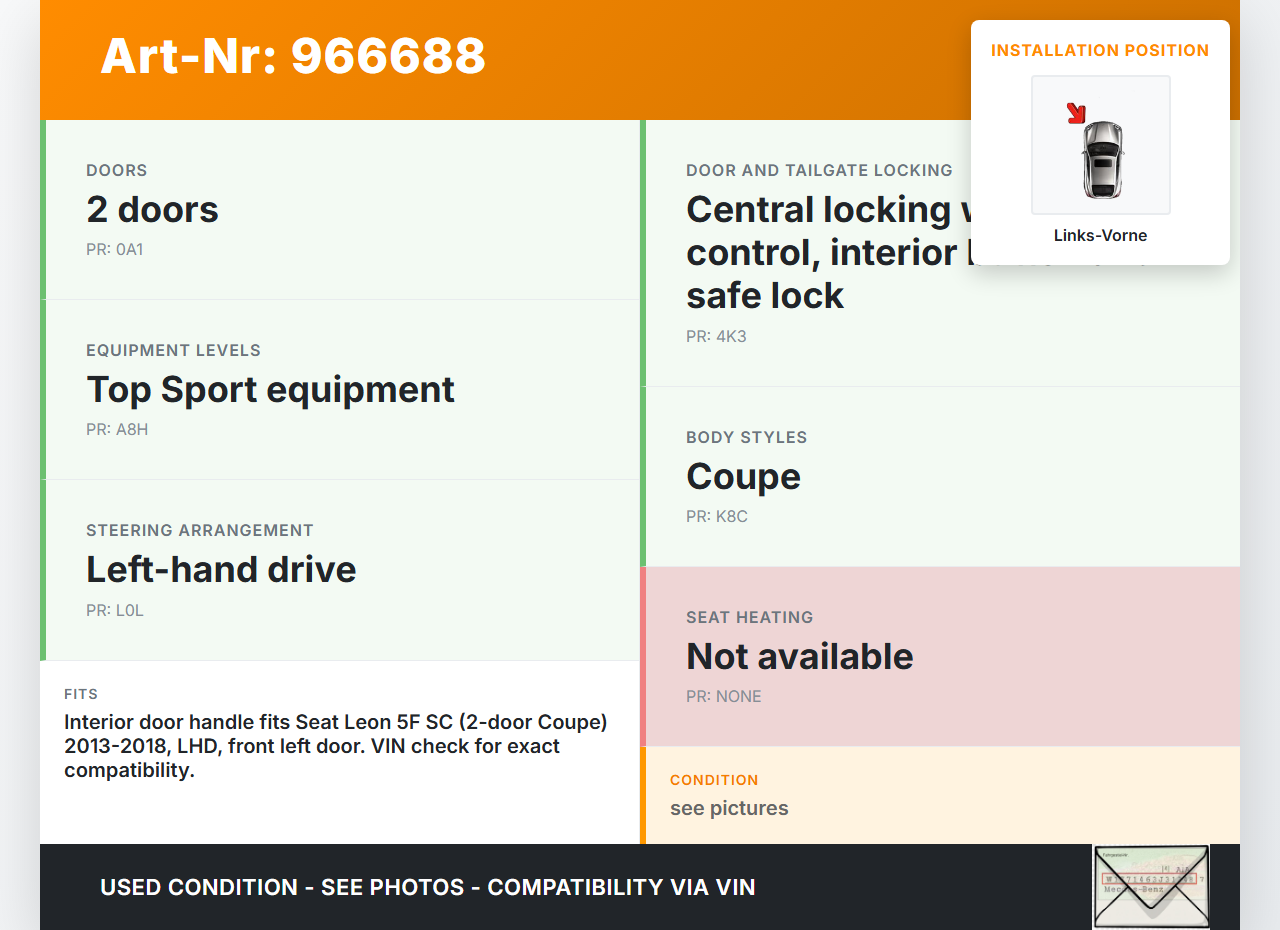Click the Central locking description text

point(820,252)
